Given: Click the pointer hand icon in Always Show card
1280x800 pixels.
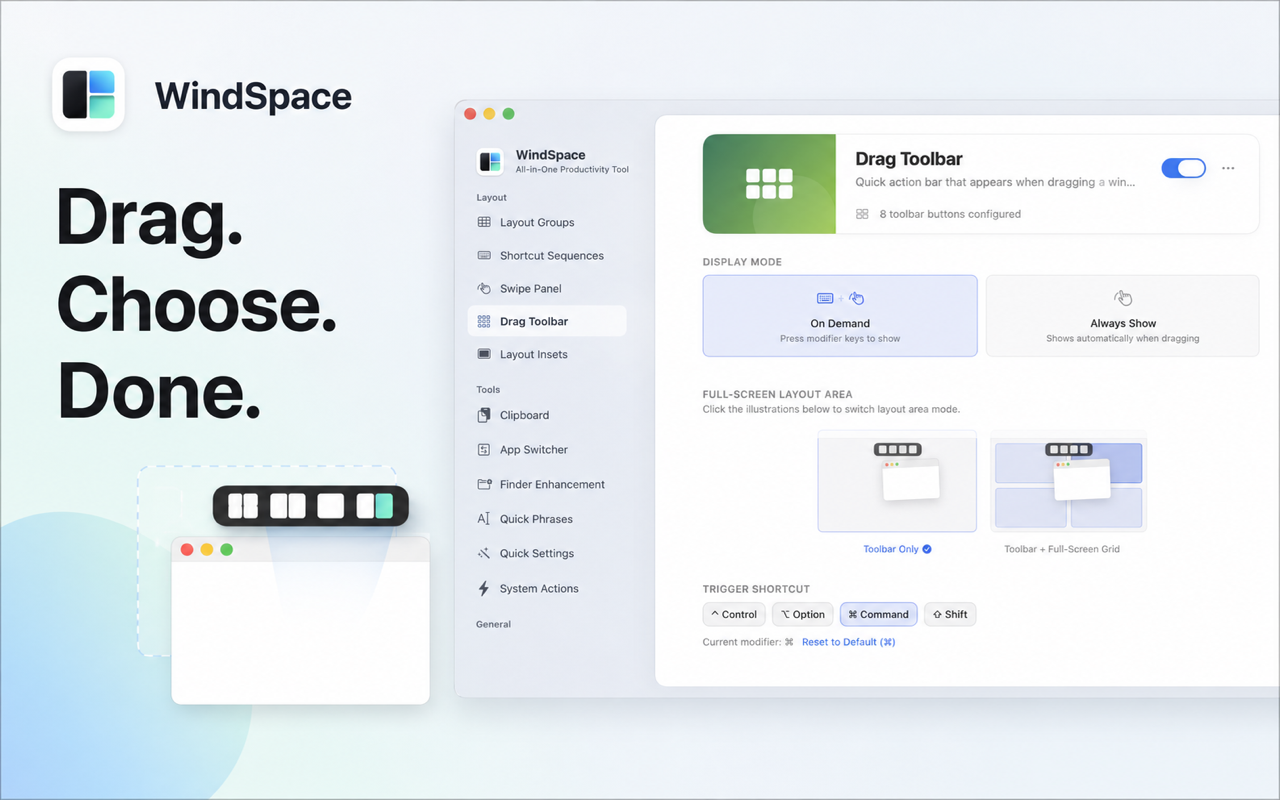Looking at the screenshot, I should tap(1123, 298).
